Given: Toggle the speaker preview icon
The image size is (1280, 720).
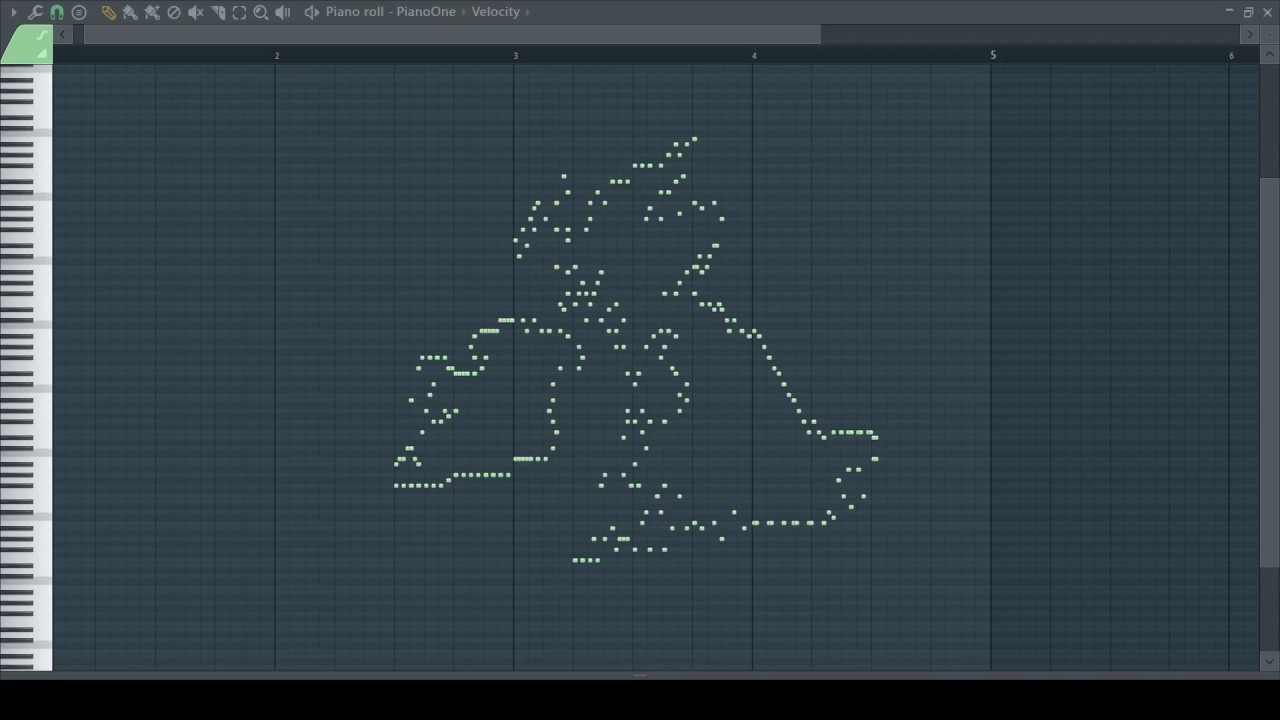Looking at the screenshot, I should click(x=312, y=12).
